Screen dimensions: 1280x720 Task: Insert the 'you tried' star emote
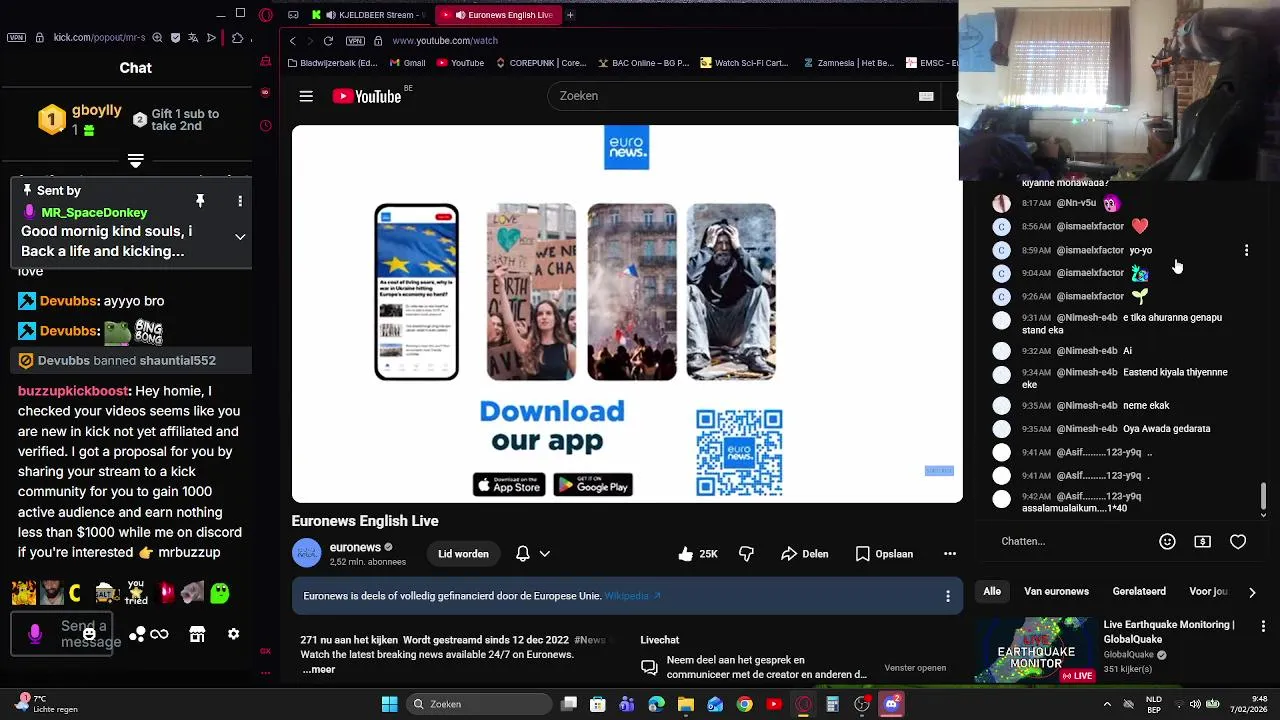pyautogui.click(x=136, y=593)
